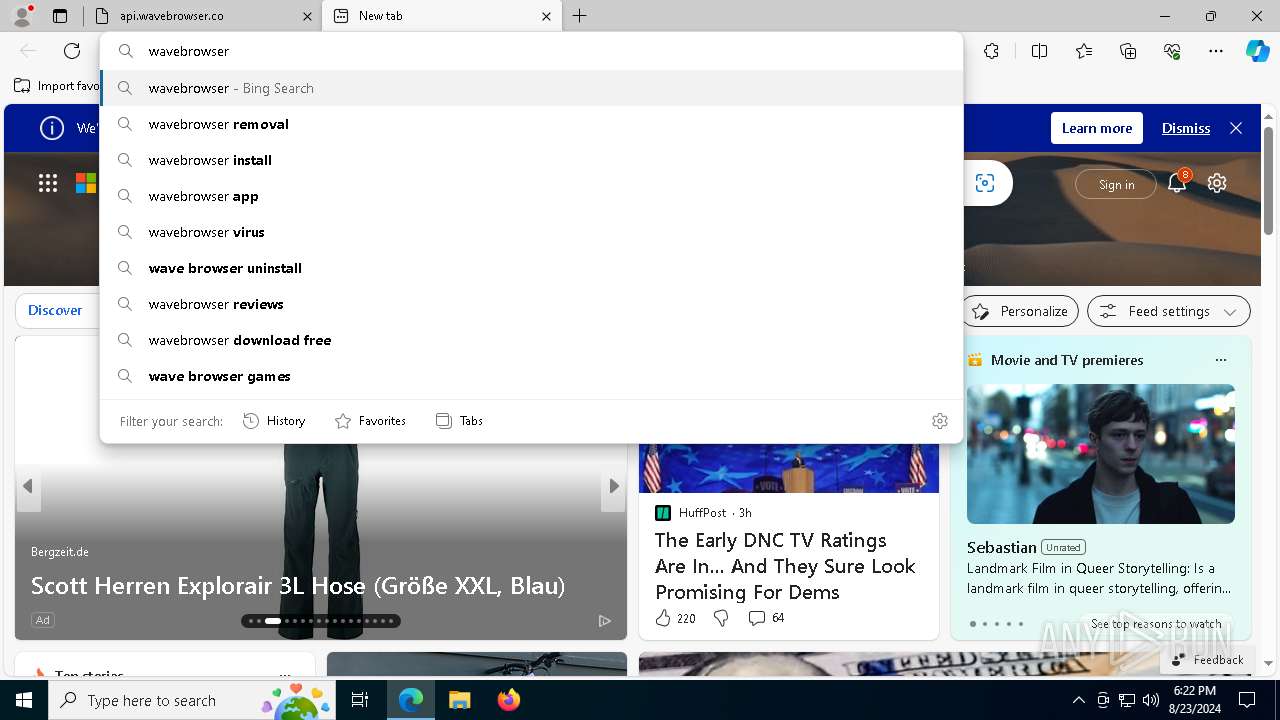The height and width of the screenshot is (720, 1280).
Task: Select the Discover feed tab
Action: click(55, 310)
